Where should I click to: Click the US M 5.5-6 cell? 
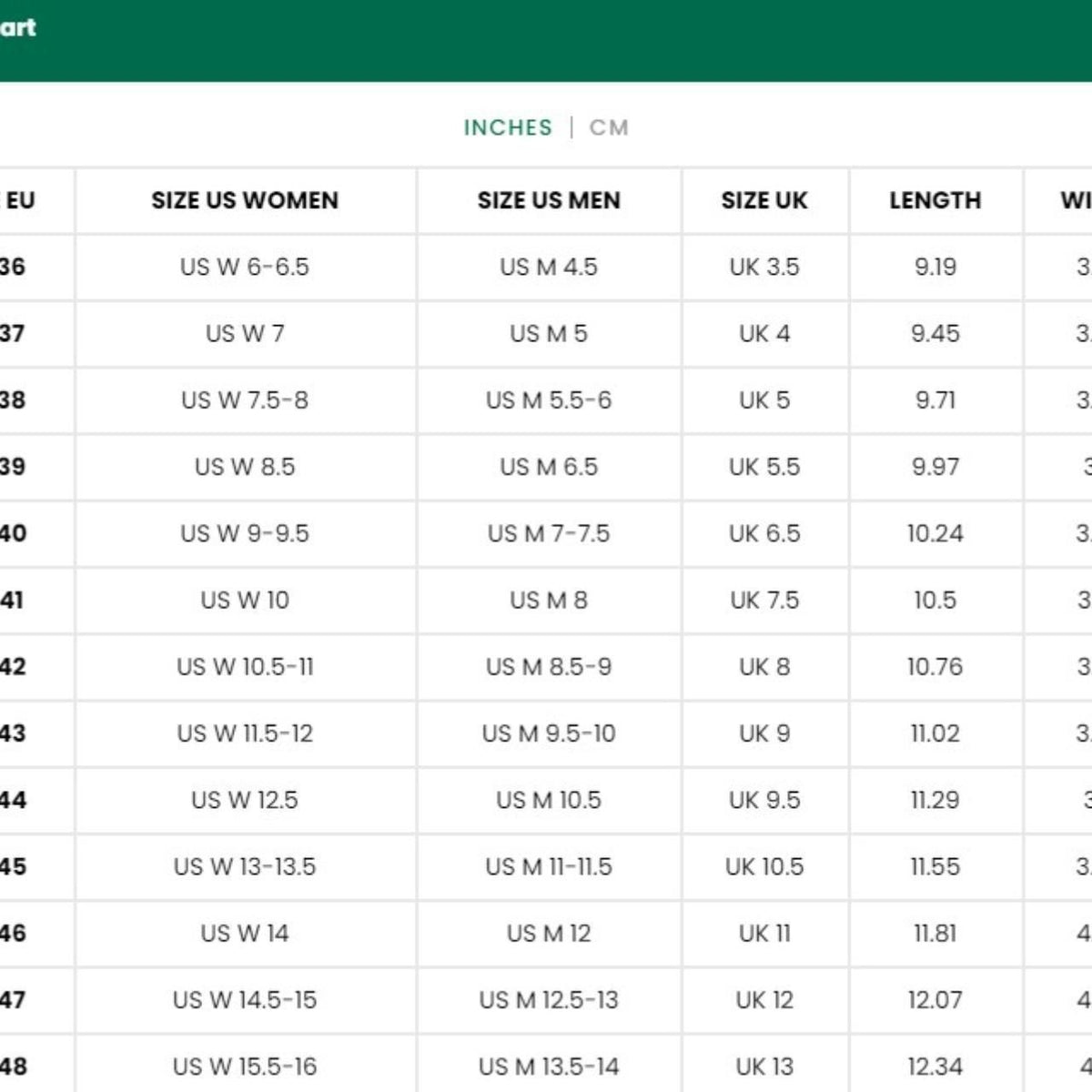pyautogui.click(x=549, y=400)
